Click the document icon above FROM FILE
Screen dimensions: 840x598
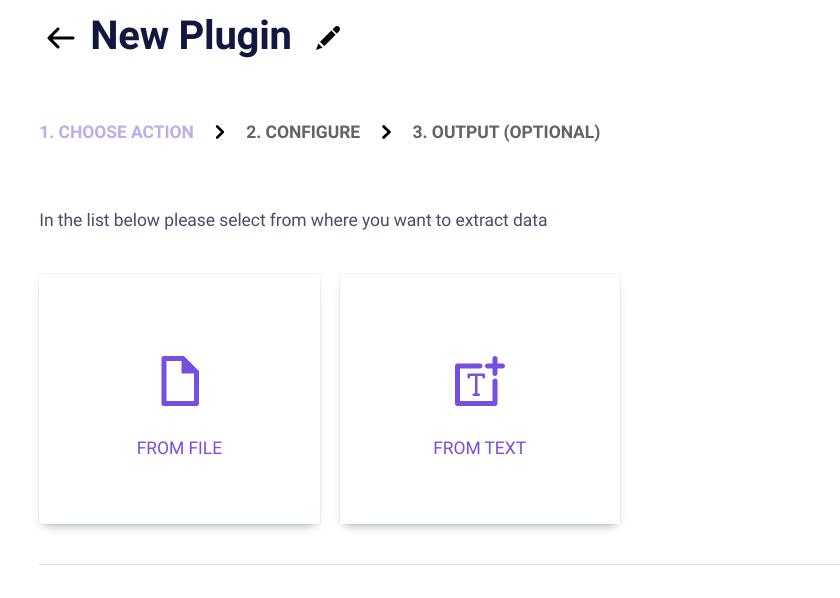coord(180,381)
